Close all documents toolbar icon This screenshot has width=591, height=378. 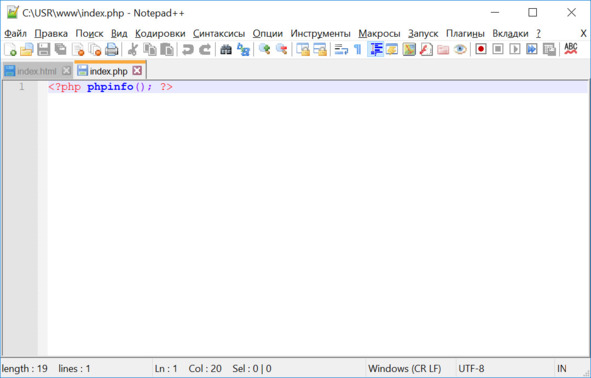[95, 49]
